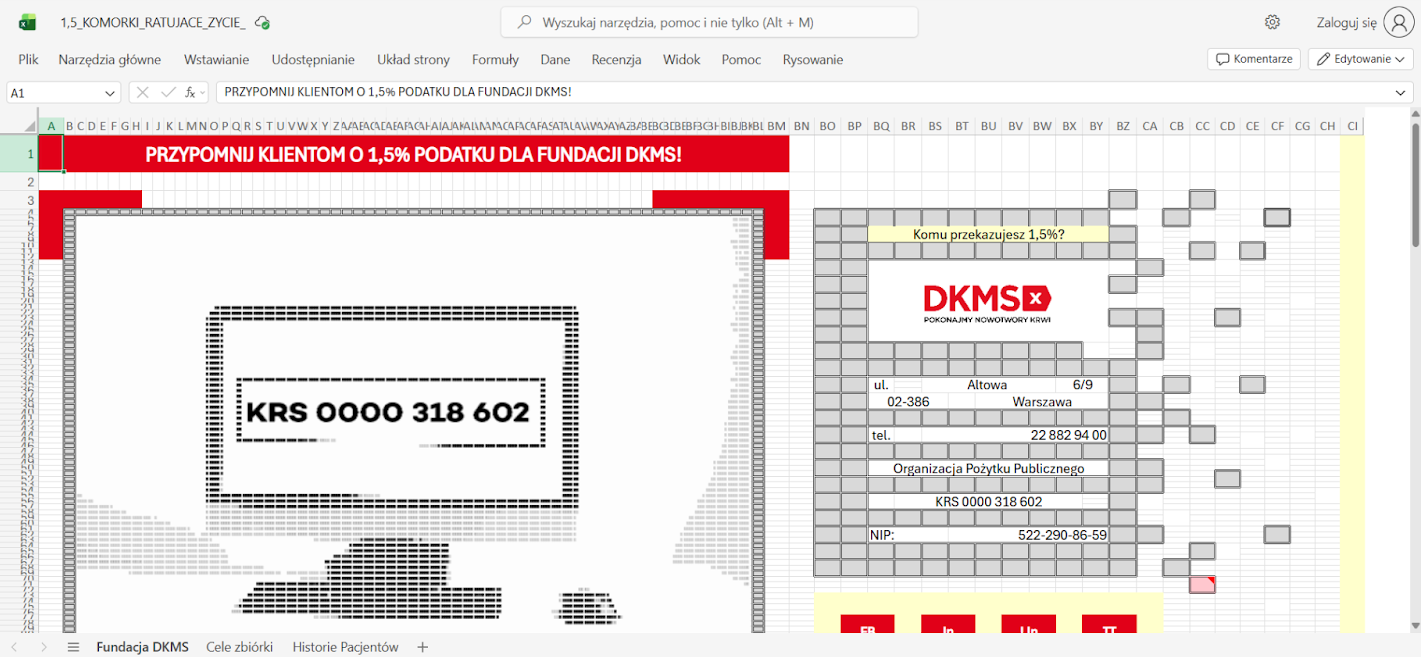Click the search box Wyszukaj narzędzia

click(x=709, y=22)
